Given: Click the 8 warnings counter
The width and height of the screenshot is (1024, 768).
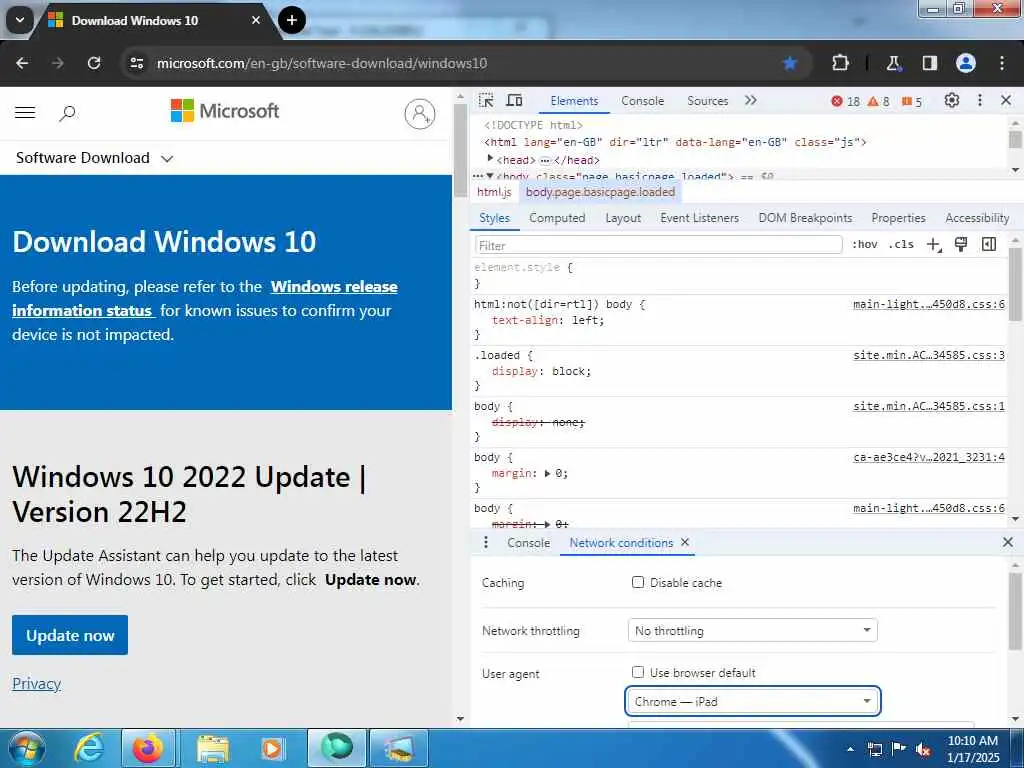Looking at the screenshot, I should (878, 101).
